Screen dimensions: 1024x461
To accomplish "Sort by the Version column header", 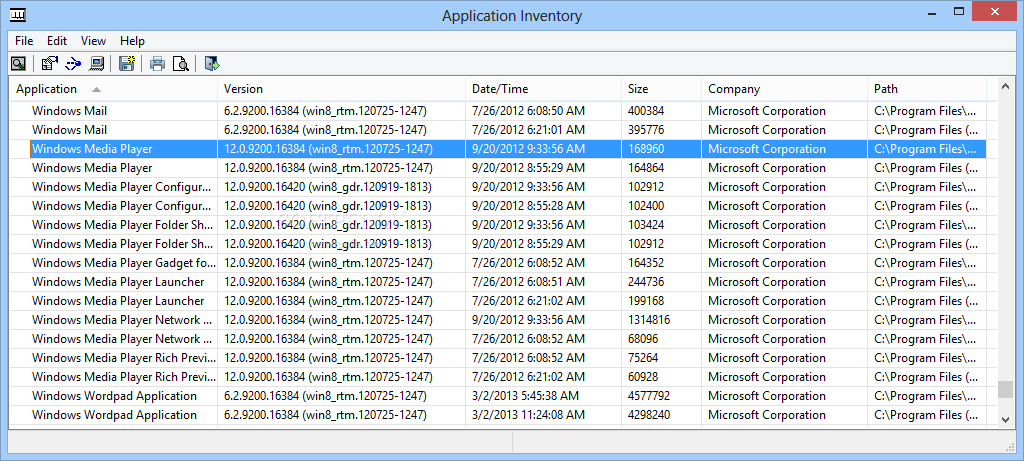I will tap(342, 89).
